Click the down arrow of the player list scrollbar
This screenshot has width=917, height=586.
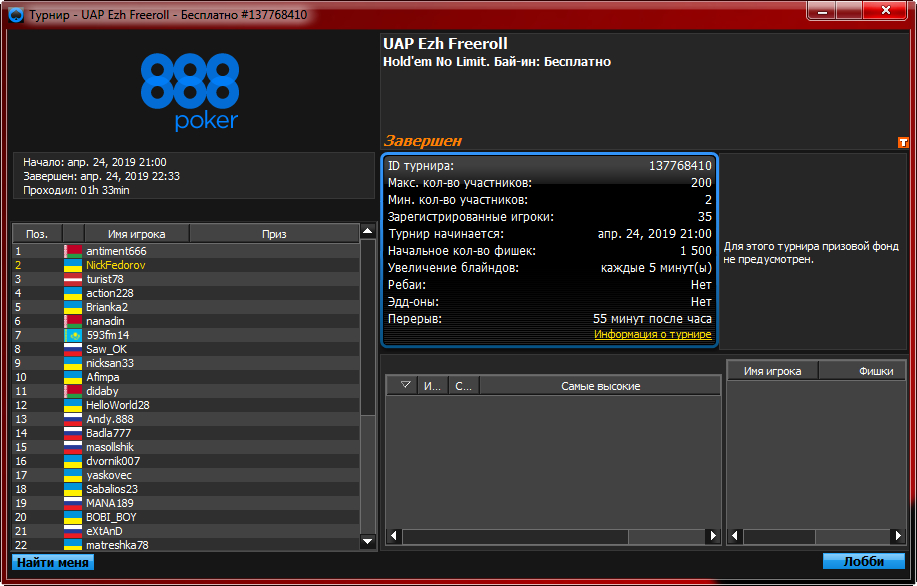367,542
